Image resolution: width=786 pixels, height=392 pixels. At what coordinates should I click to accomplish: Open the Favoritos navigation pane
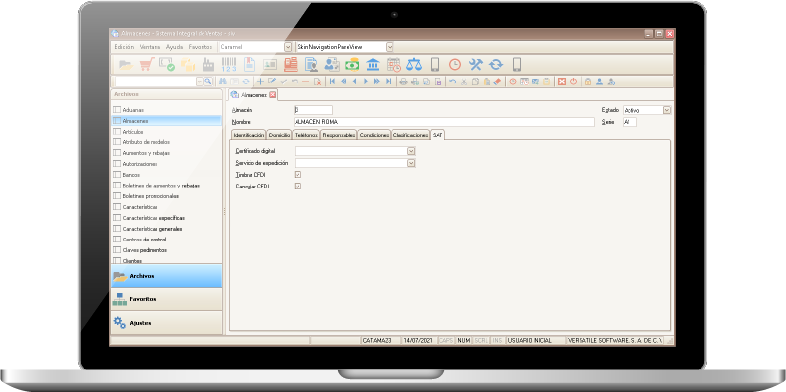click(x=166, y=299)
